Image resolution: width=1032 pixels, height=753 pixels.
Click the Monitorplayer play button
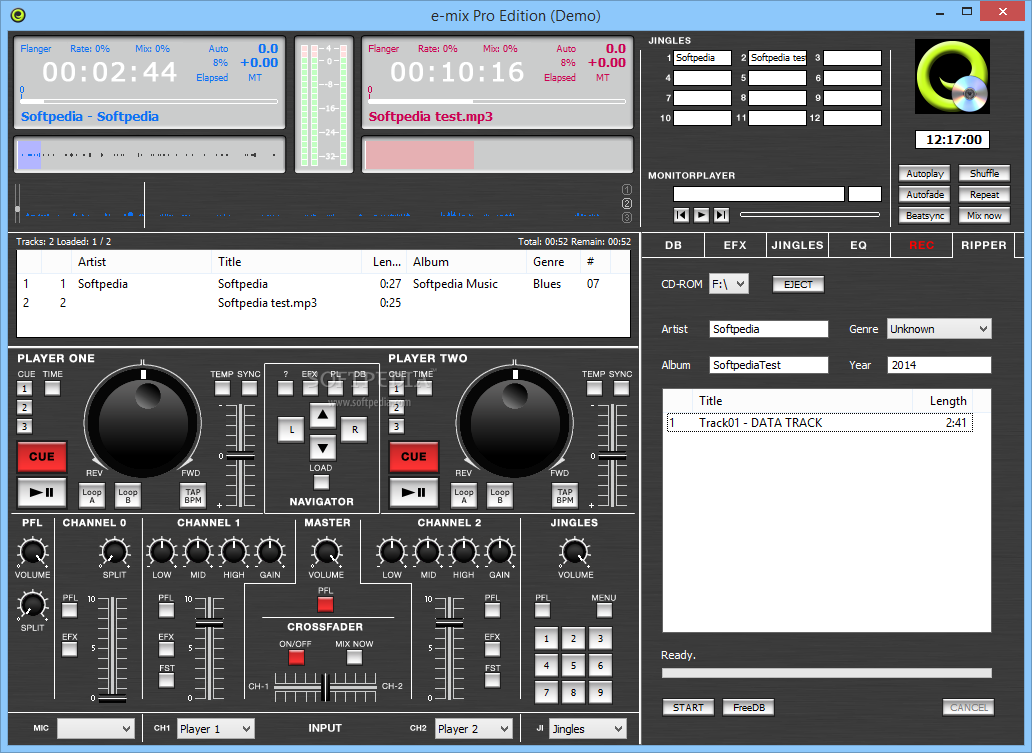[x=702, y=215]
